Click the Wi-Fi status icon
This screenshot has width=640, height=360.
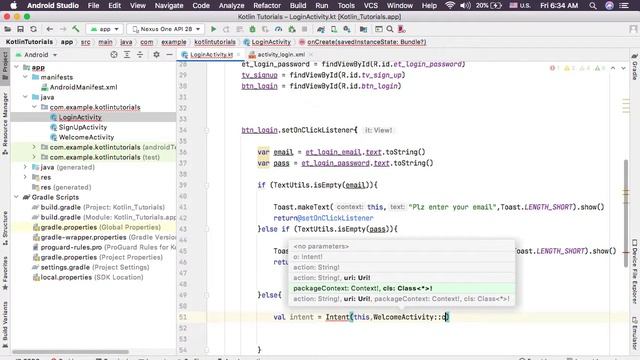tap(450, 6)
